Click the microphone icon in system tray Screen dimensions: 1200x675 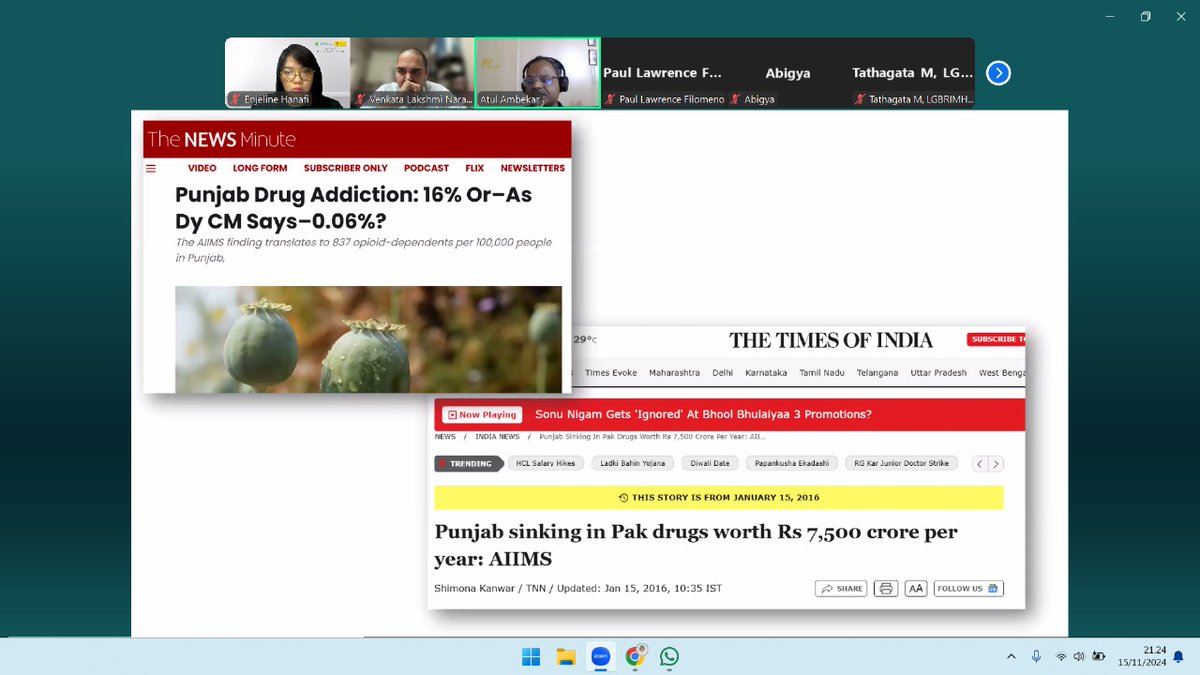pos(1036,657)
